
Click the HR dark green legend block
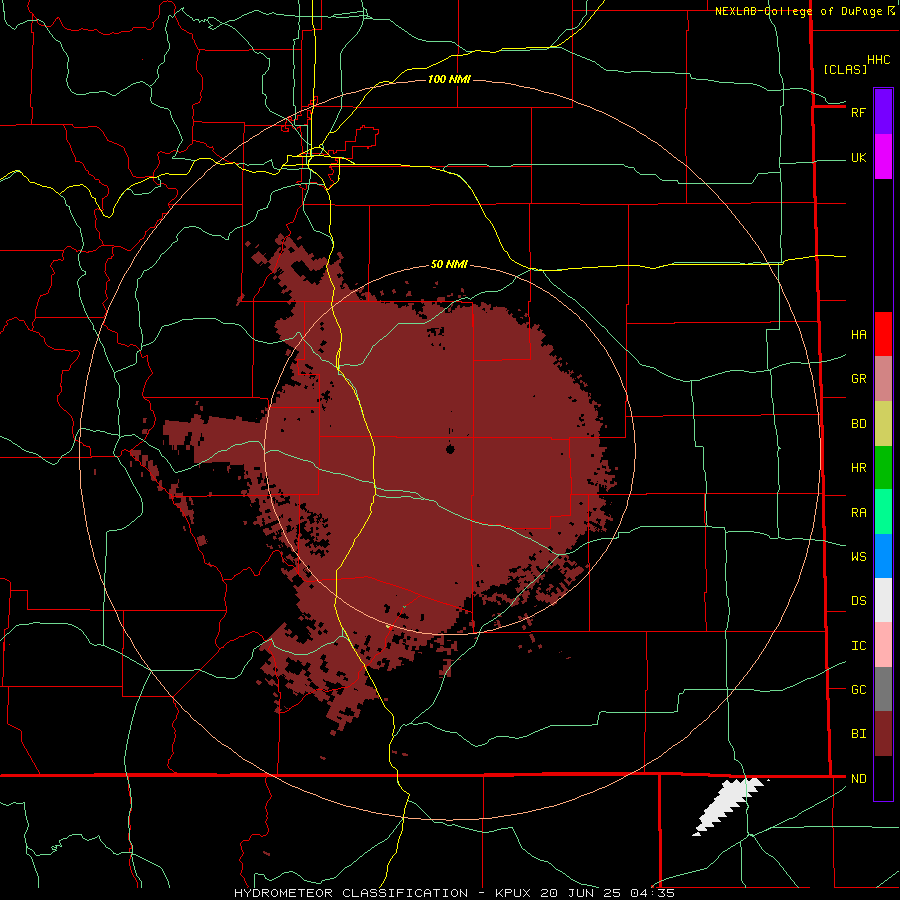pyautogui.click(x=883, y=468)
